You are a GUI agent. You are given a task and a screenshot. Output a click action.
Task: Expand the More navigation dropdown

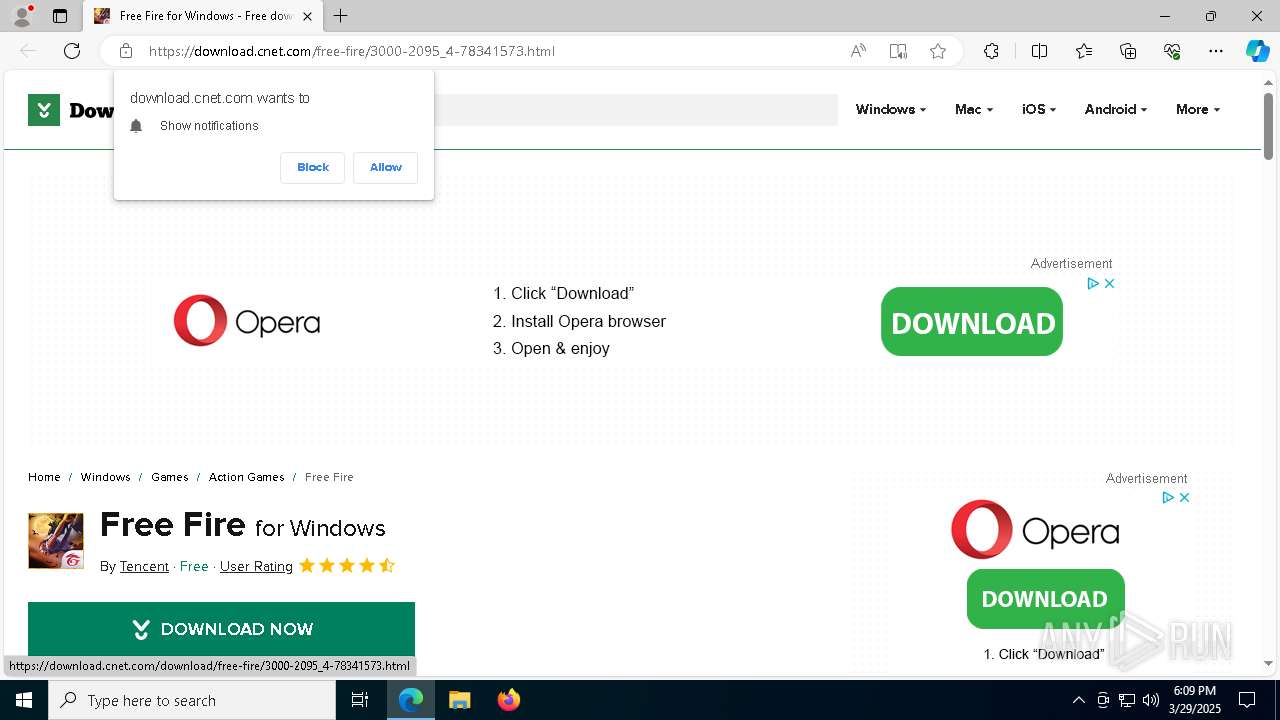coord(1197,109)
